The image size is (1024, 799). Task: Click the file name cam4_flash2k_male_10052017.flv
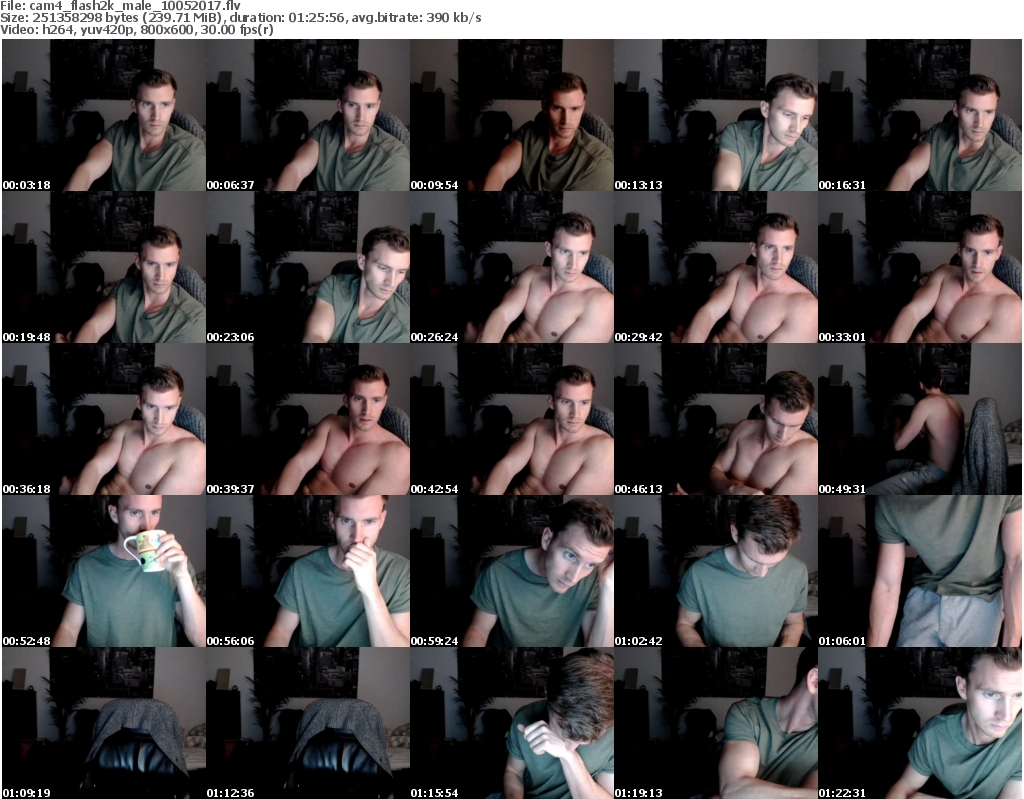(135, 6)
